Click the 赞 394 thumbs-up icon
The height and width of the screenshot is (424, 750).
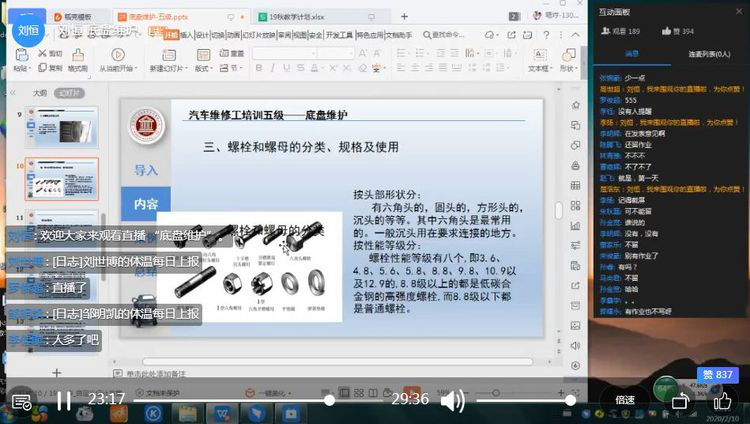pyautogui.click(x=666, y=31)
